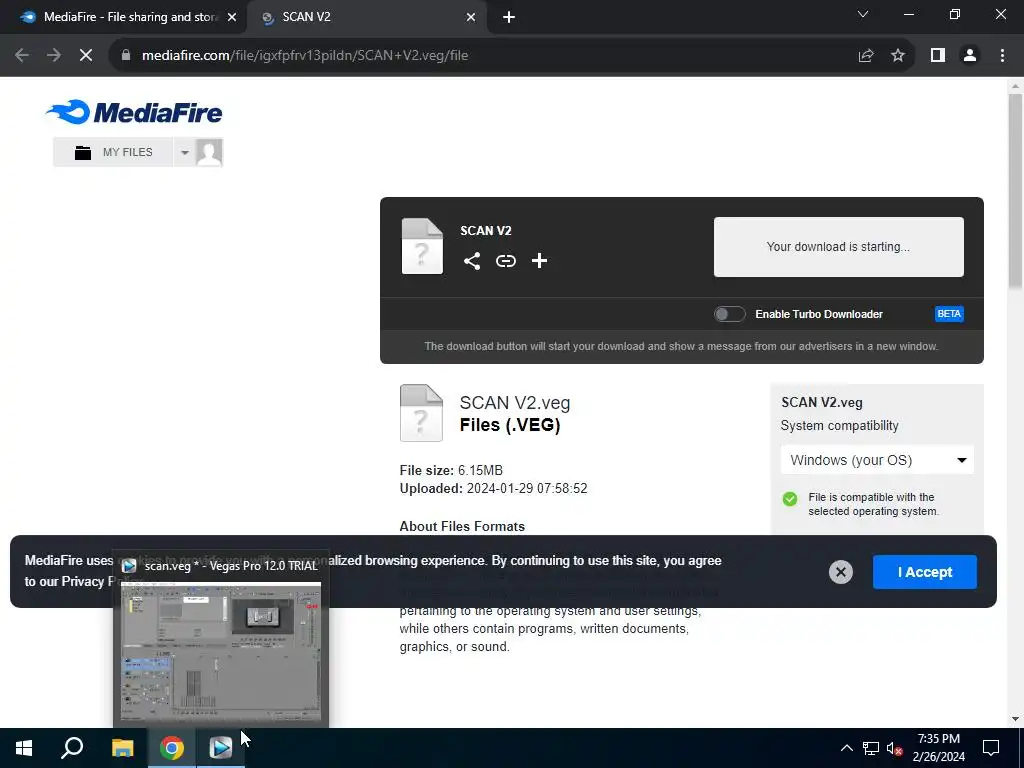Viewport: 1024px width, 768px height.
Task: Click the user avatar icon
Action: [209, 152]
